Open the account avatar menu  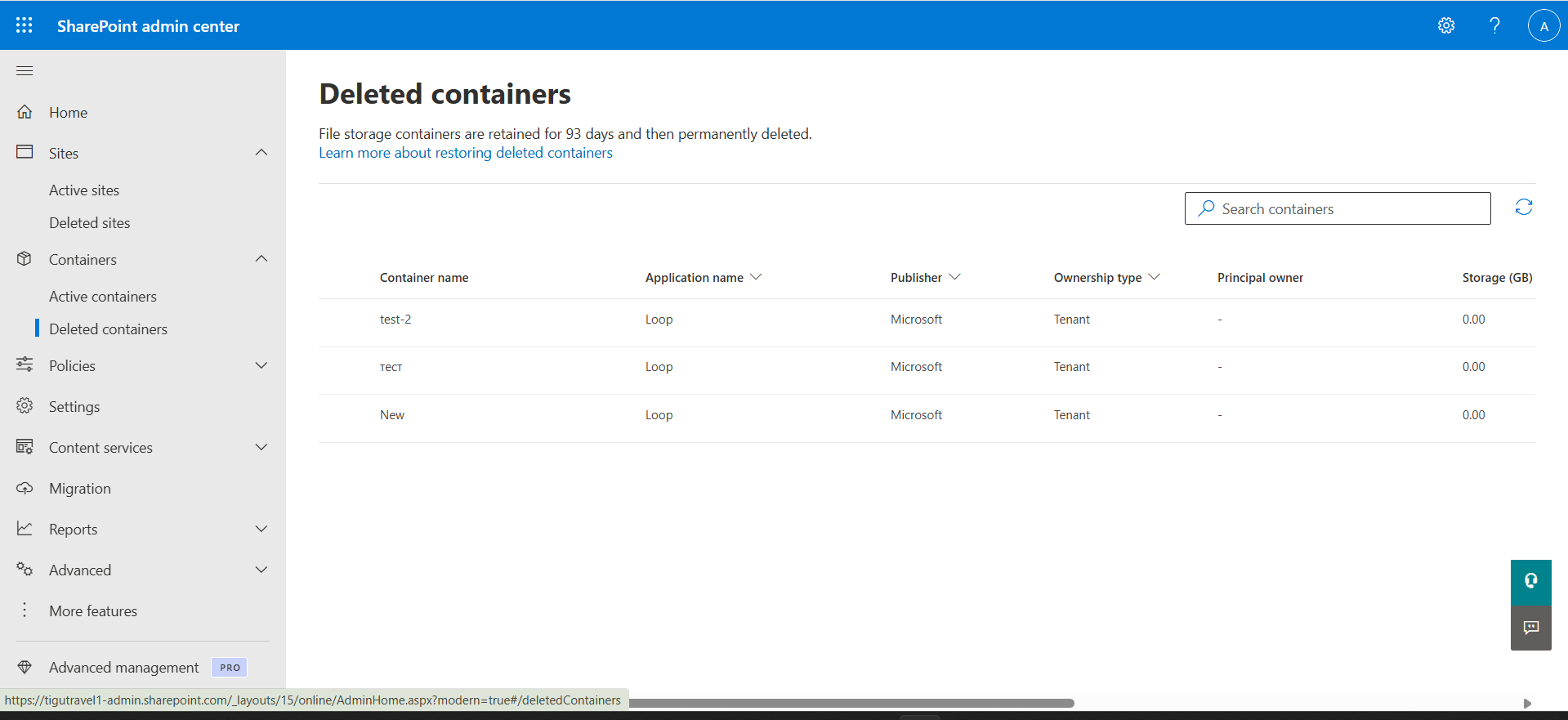click(x=1543, y=25)
